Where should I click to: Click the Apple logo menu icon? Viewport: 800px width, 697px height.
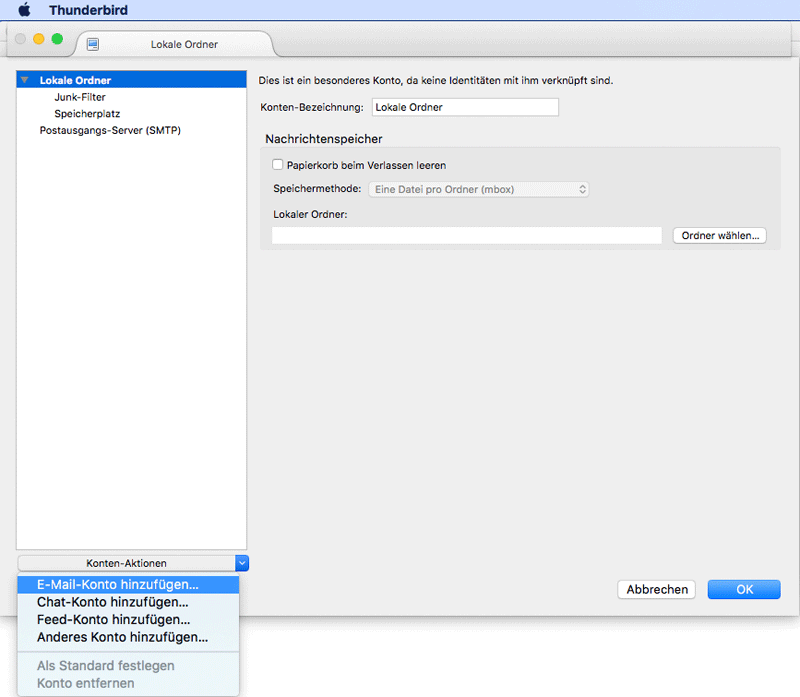coord(24,11)
